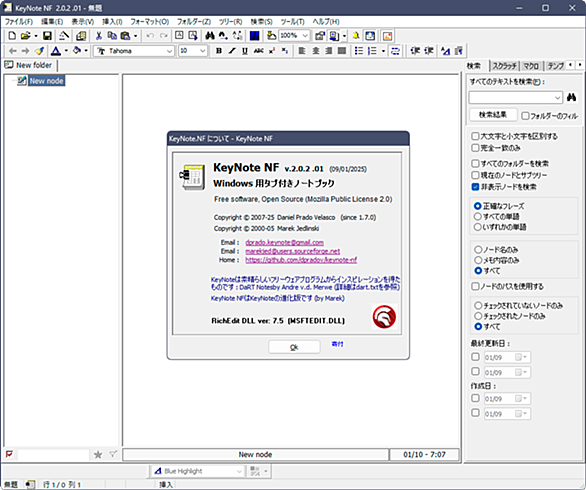Screen dimensions: 586x490
Task: Align the paragraph left
Action: click(302, 51)
